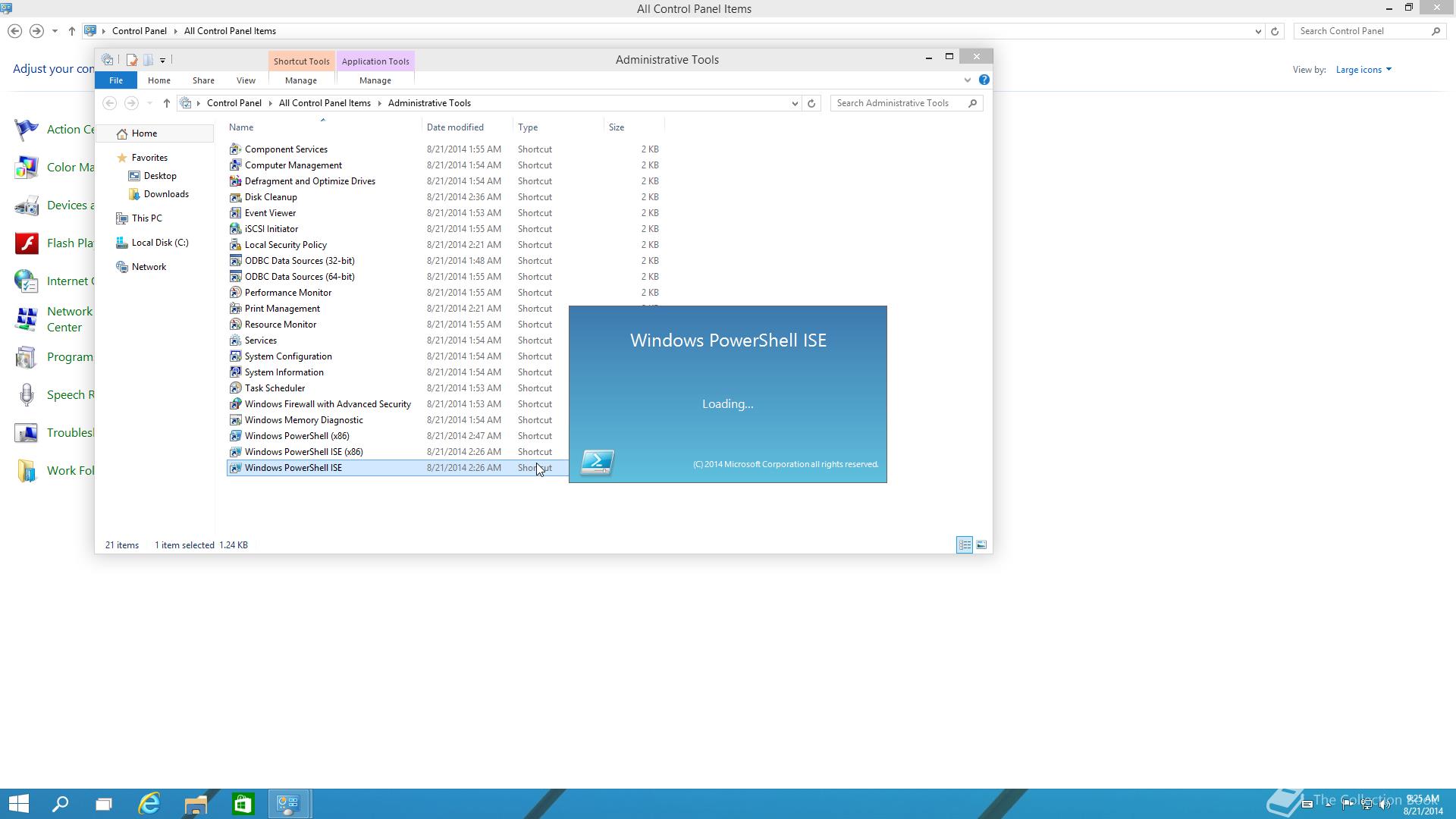
Task: Click the Computer Management shortcut icon
Action: pos(235,165)
